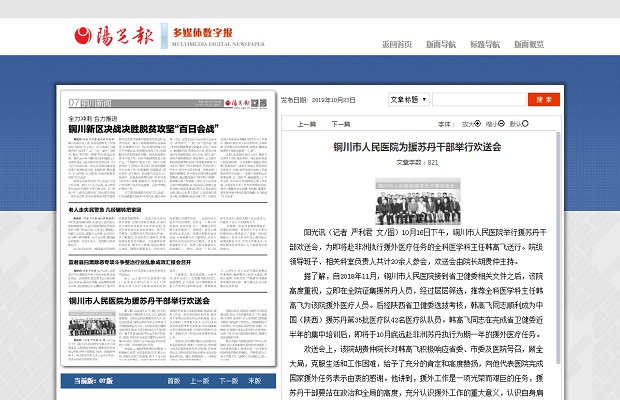Select the 缩小 font size radio button

tap(501, 123)
